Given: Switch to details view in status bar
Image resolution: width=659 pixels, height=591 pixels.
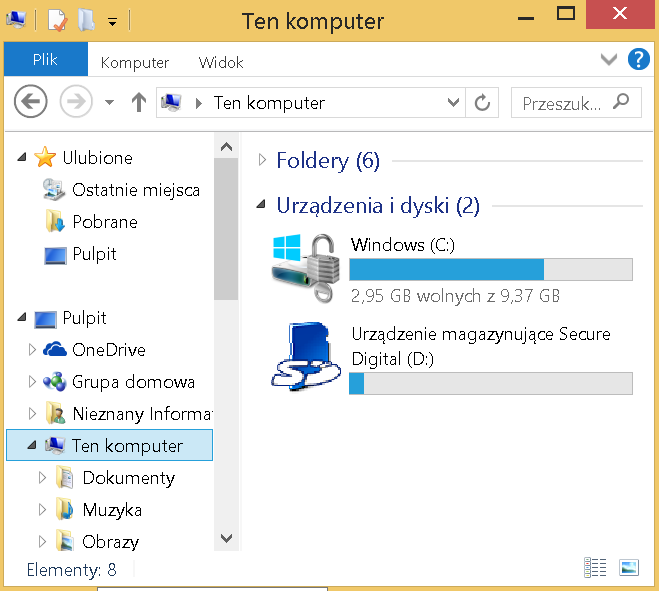Looking at the screenshot, I should coord(595,568).
